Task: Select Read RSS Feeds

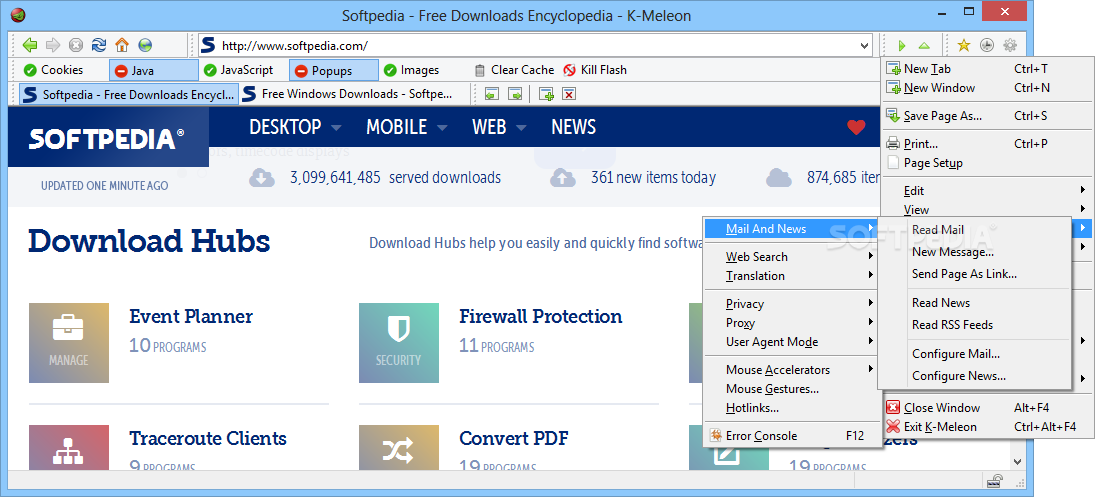Action: (x=974, y=325)
